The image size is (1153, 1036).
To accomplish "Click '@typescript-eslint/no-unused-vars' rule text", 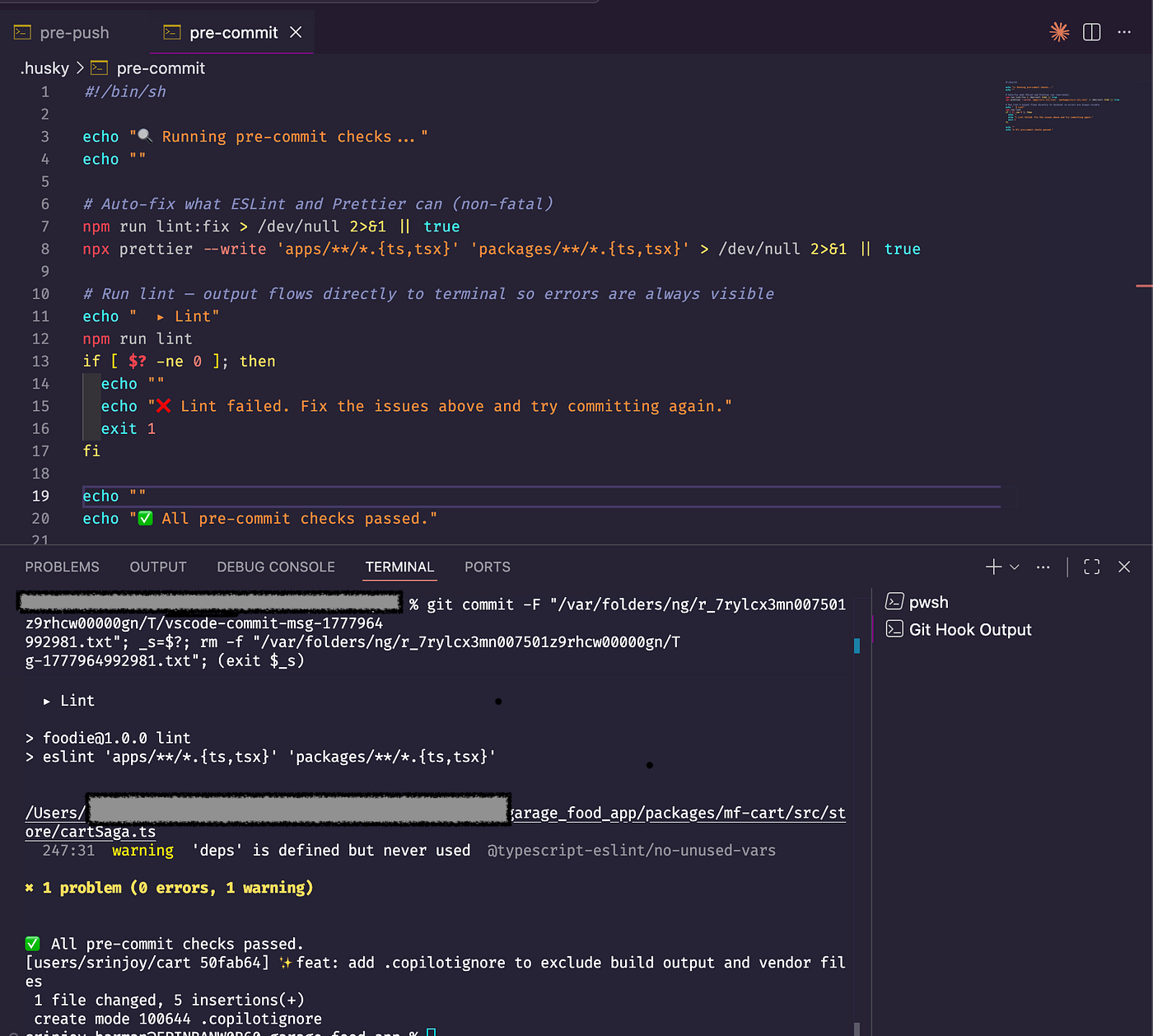I will coord(632,850).
